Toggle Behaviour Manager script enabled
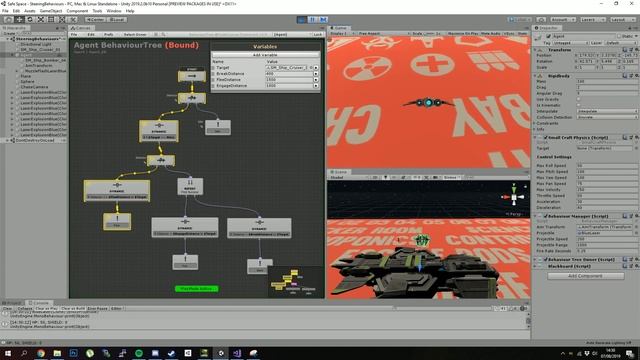The height and width of the screenshot is (360, 640). 546,216
